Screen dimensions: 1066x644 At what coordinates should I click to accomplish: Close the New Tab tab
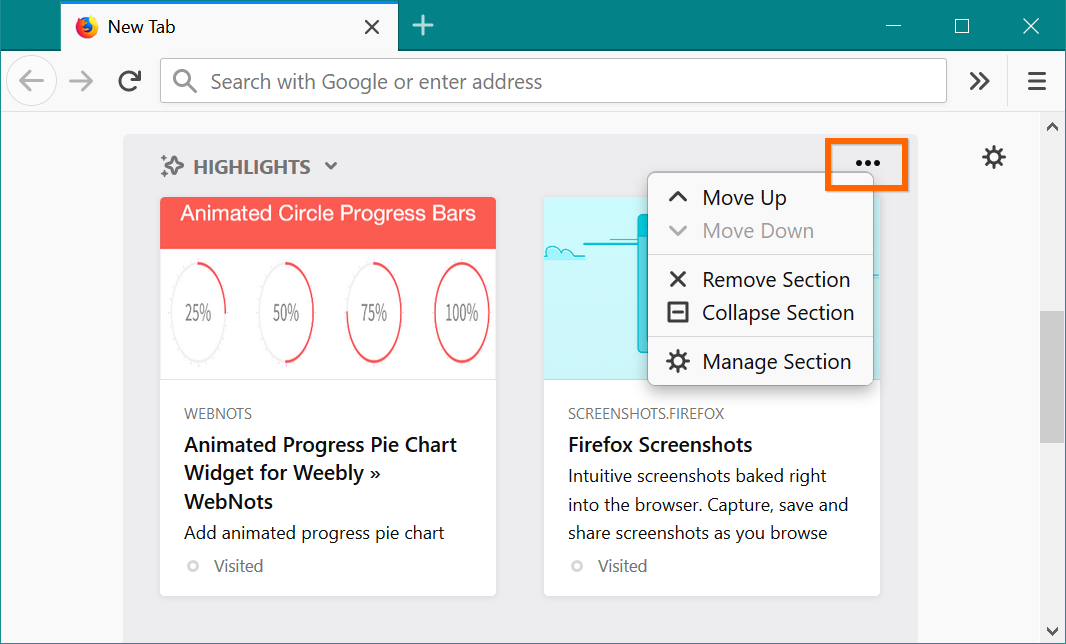(372, 27)
